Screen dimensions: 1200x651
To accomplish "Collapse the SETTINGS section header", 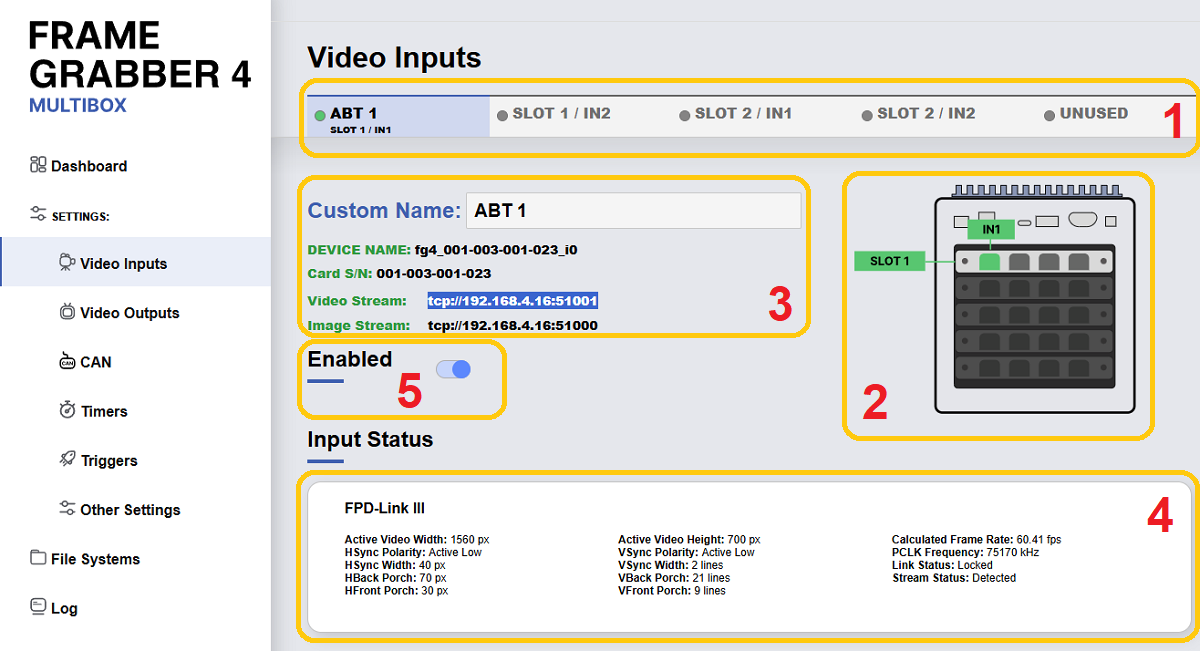I will tap(80, 215).
